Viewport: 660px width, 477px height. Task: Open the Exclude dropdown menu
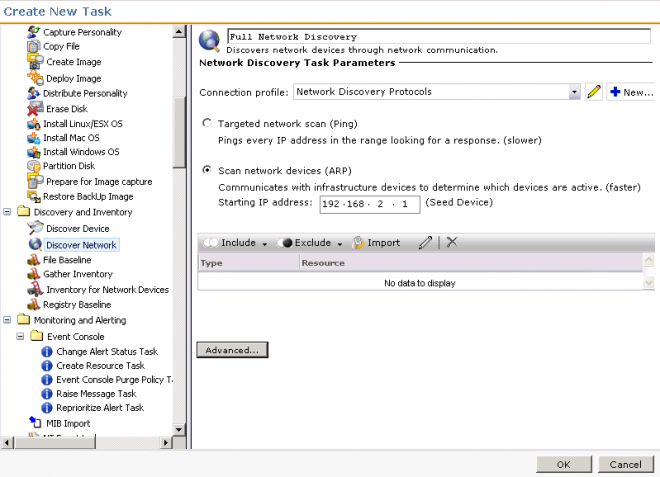tap(340, 244)
